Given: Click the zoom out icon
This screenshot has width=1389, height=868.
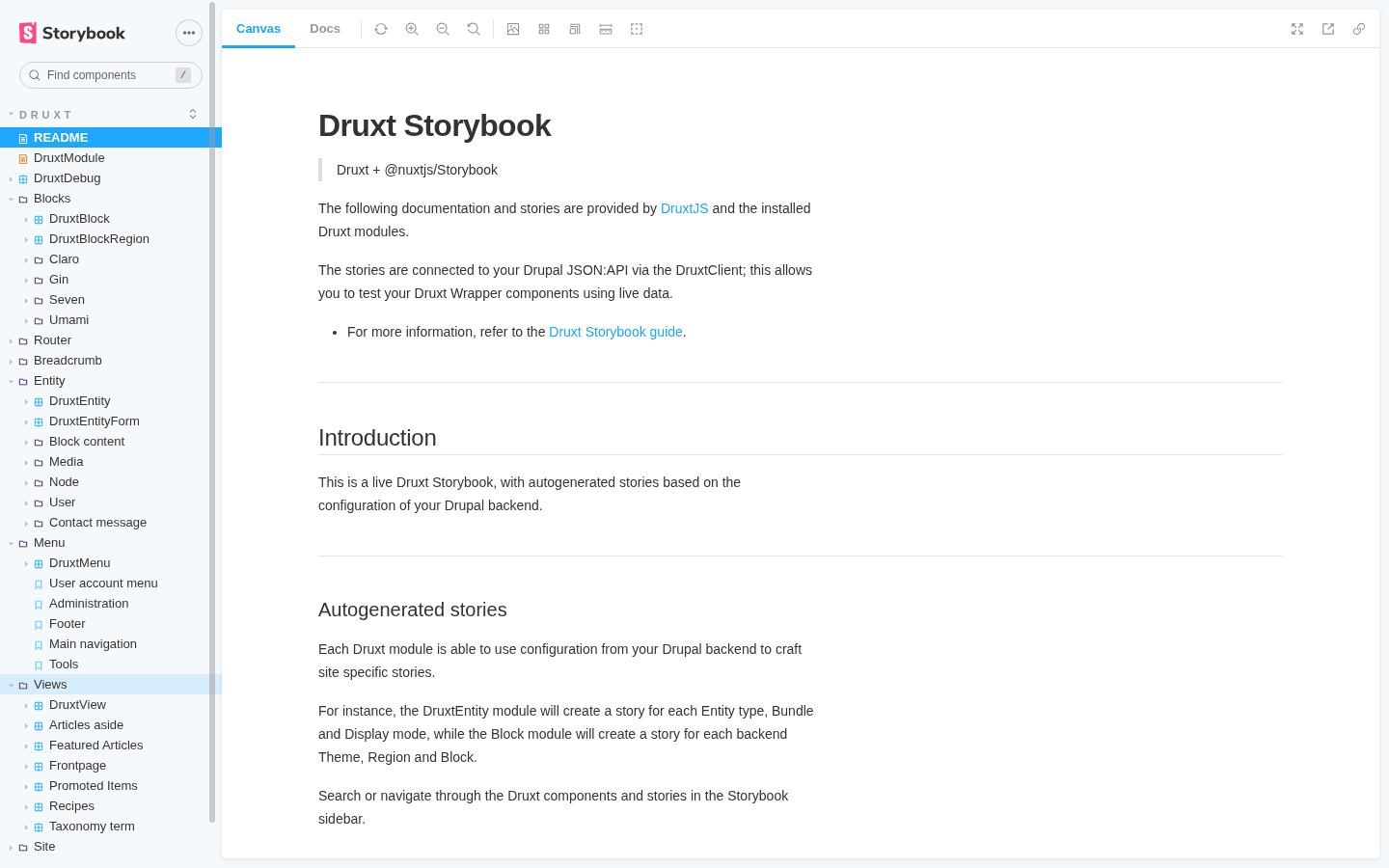Looking at the screenshot, I should click(x=443, y=29).
